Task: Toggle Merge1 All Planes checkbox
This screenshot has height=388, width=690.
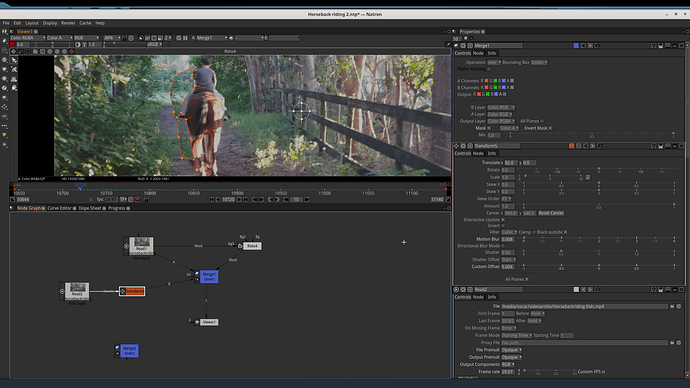Action: (x=542, y=121)
